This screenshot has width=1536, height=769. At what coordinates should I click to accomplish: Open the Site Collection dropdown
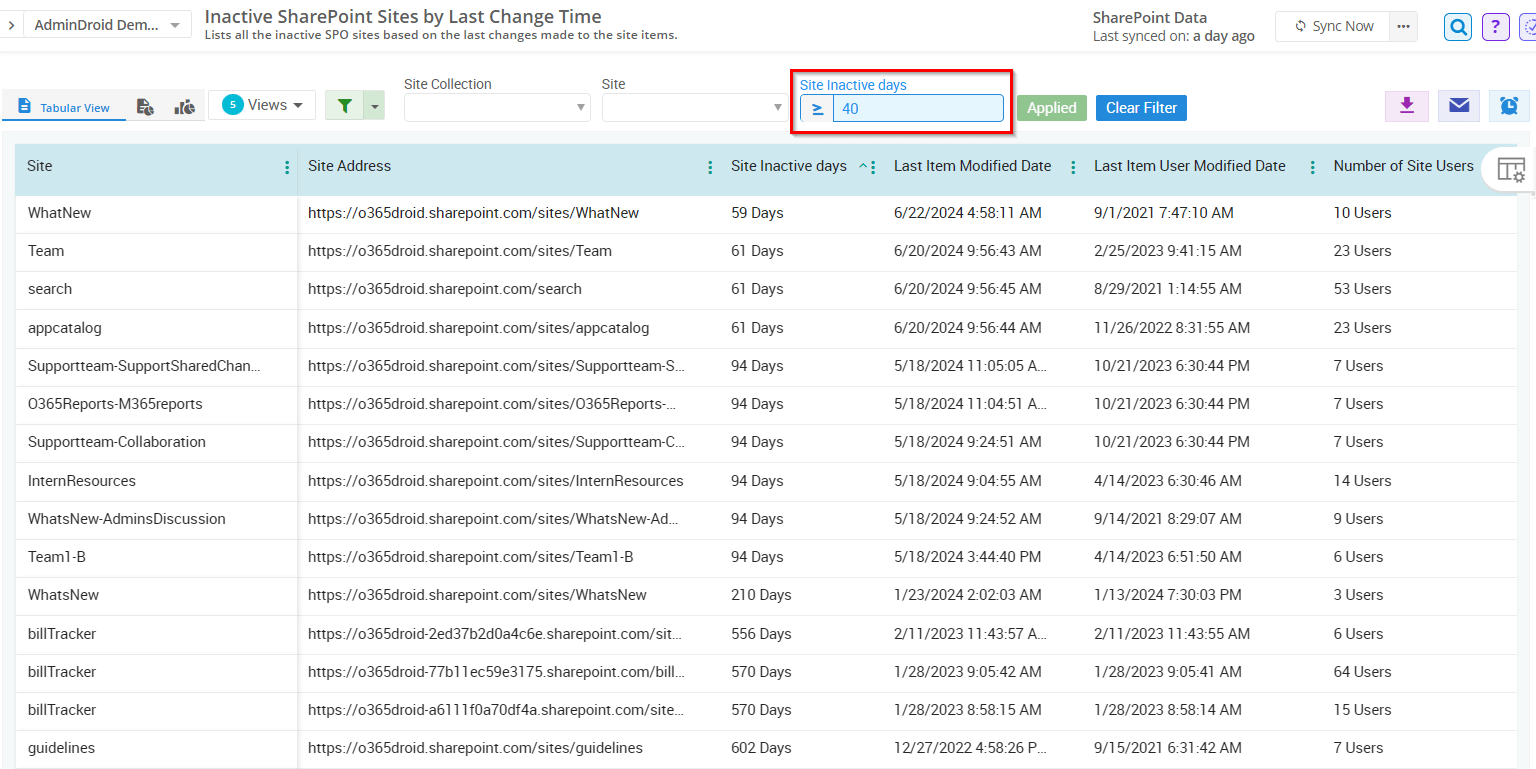click(x=497, y=107)
